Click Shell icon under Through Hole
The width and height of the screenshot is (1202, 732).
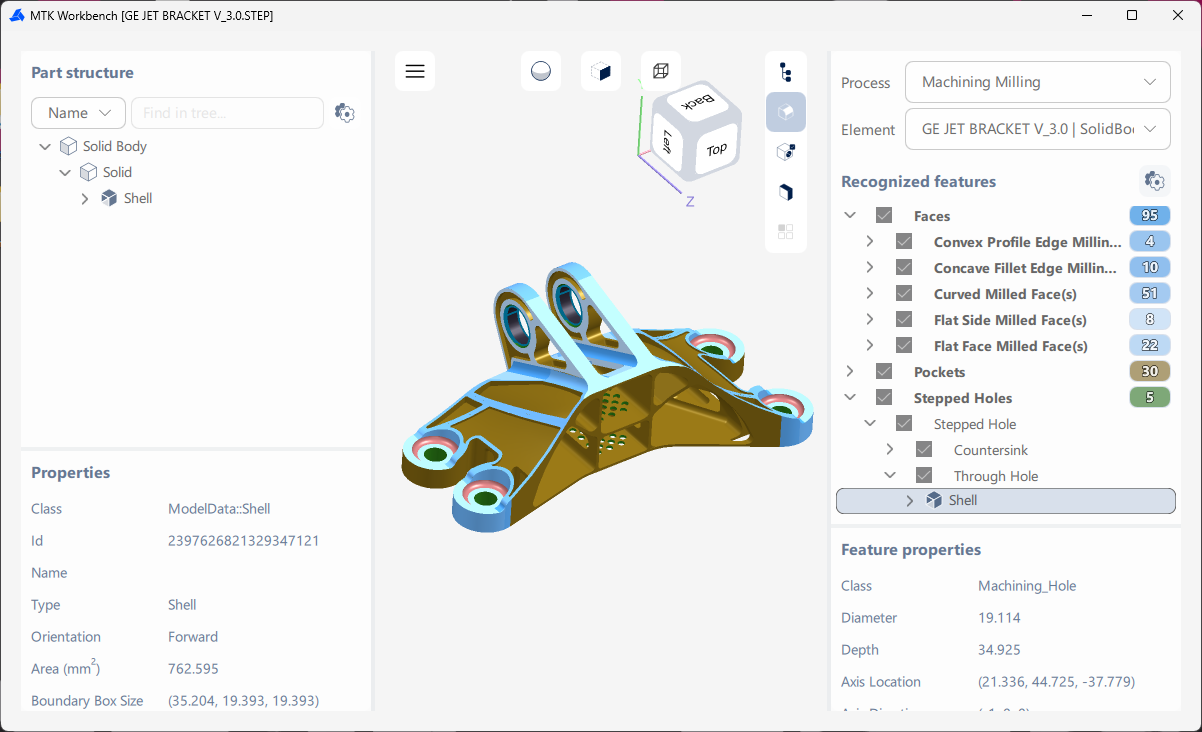tap(934, 500)
